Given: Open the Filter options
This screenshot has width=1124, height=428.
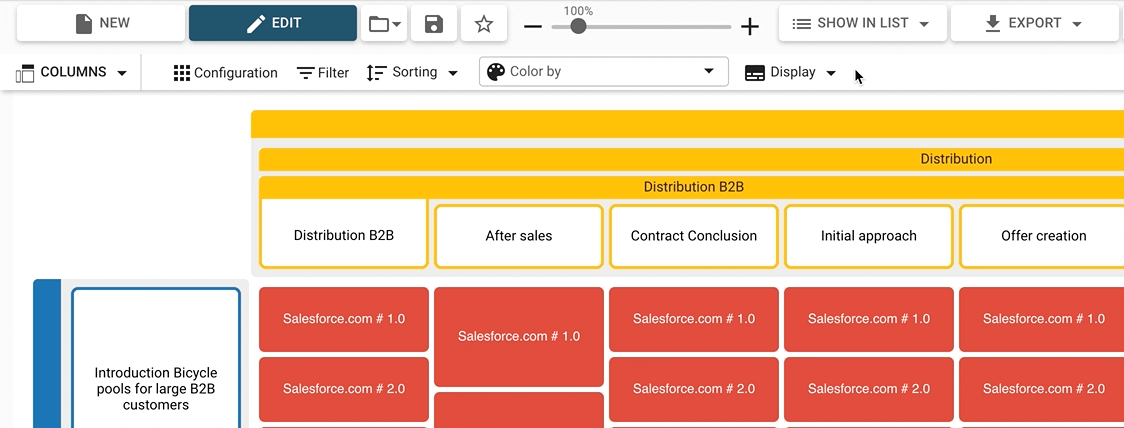Looking at the screenshot, I should pyautogui.click(x=323, y=73).
